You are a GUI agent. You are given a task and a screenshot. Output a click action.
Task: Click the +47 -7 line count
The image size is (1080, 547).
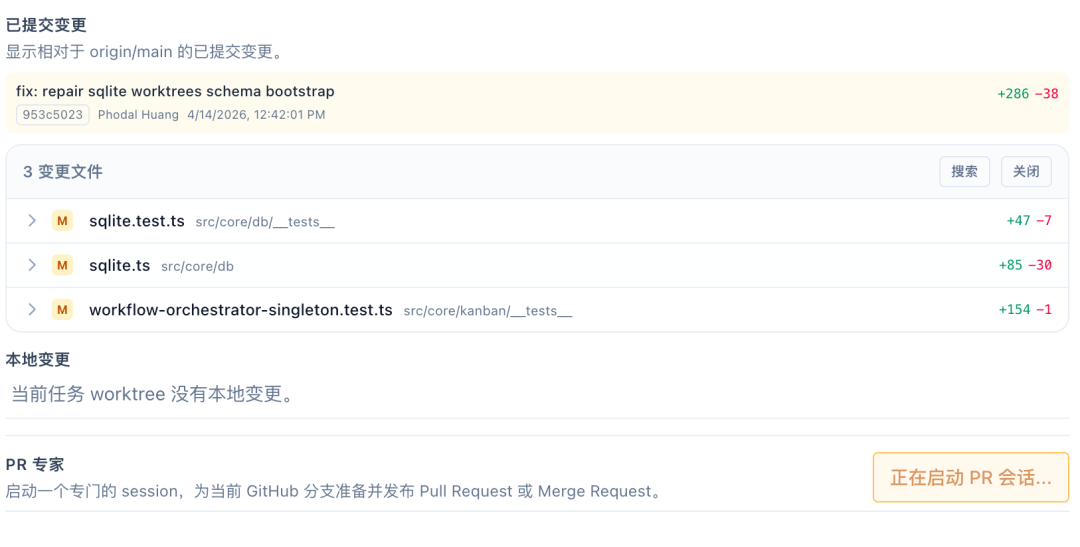(x=1029, y=220)
